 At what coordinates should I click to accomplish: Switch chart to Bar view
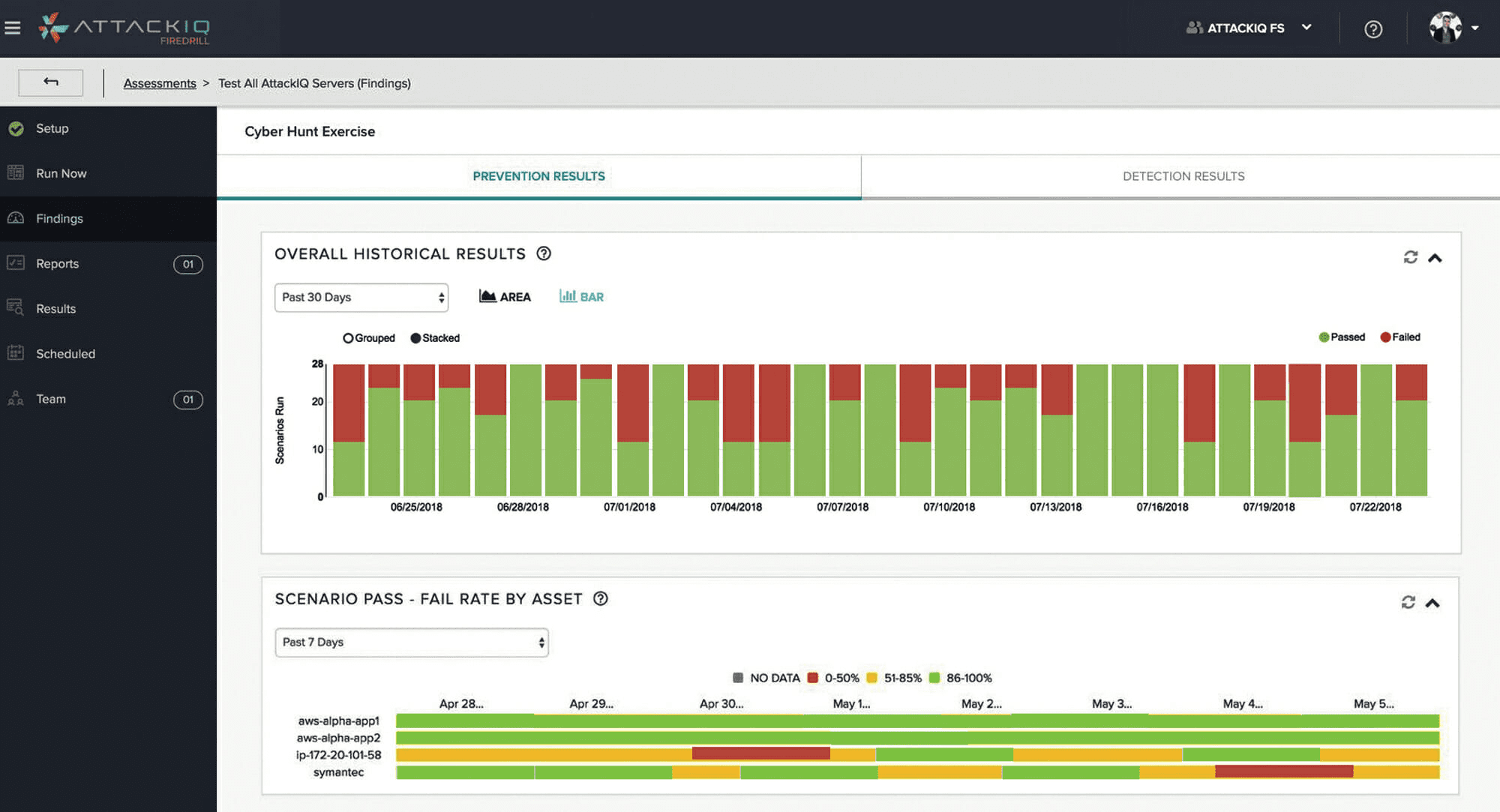[x=581, y=297]
